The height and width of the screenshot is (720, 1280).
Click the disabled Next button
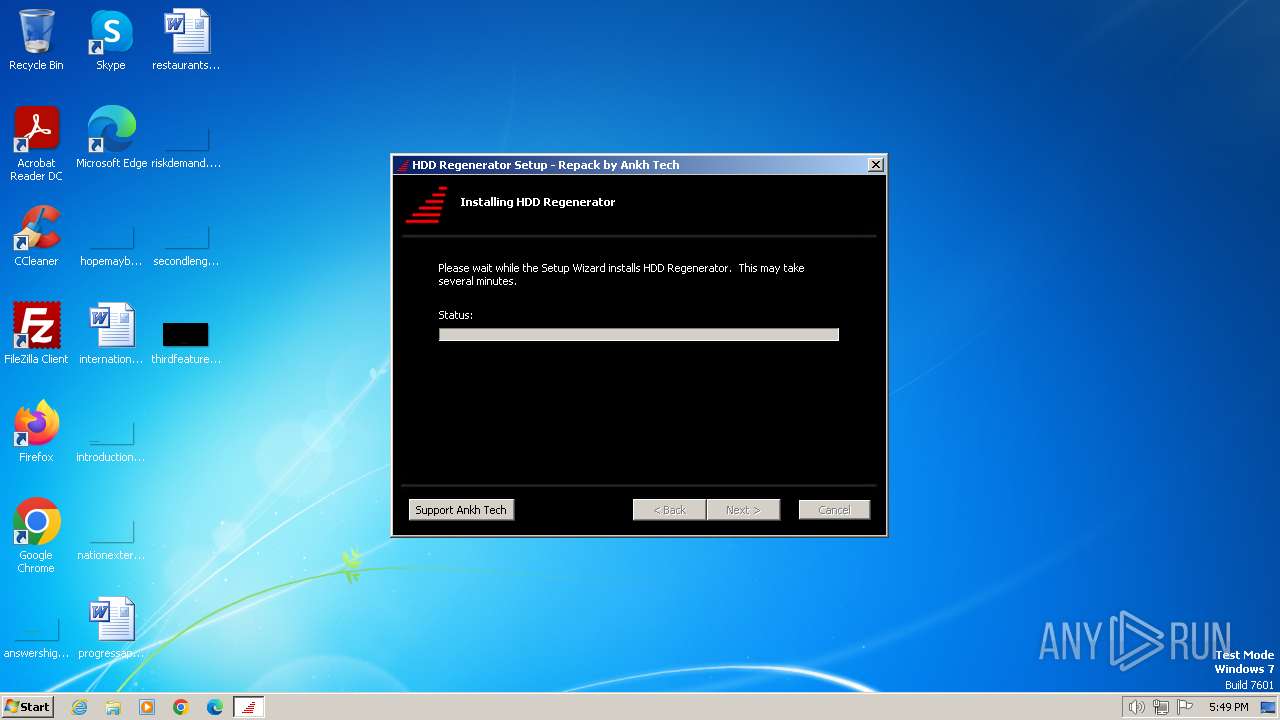click(x=743, y=510)
